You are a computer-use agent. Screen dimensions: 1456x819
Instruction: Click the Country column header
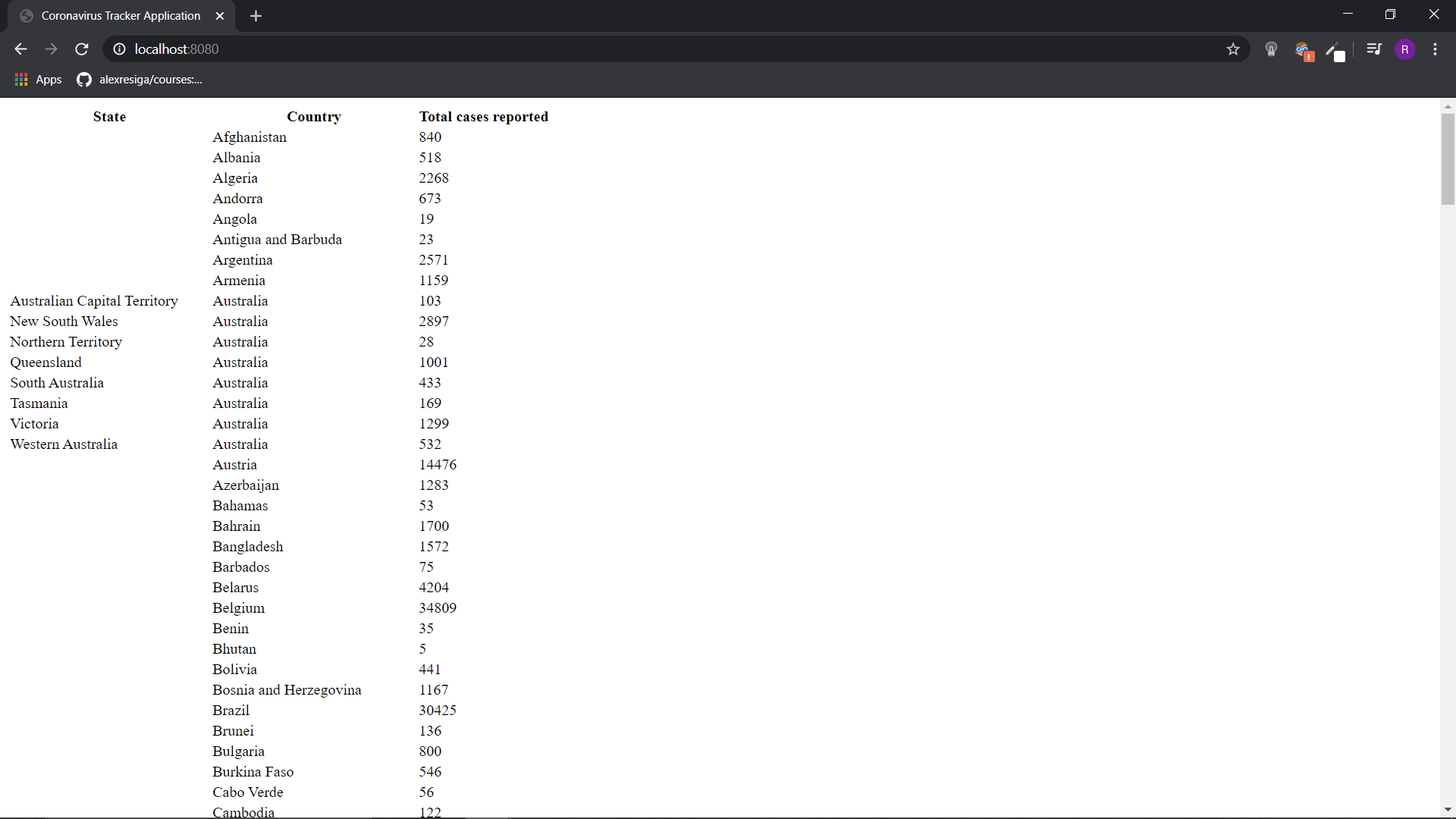point(313,116)
